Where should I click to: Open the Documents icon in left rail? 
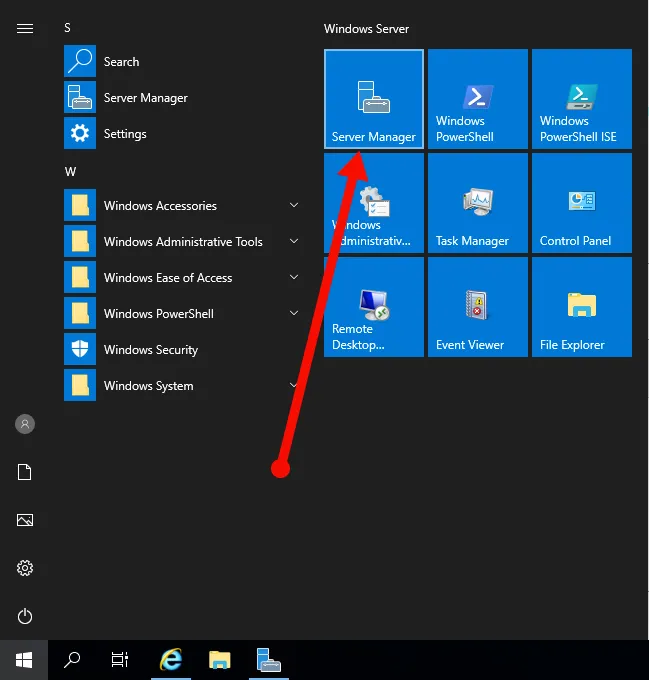[25, 472]
